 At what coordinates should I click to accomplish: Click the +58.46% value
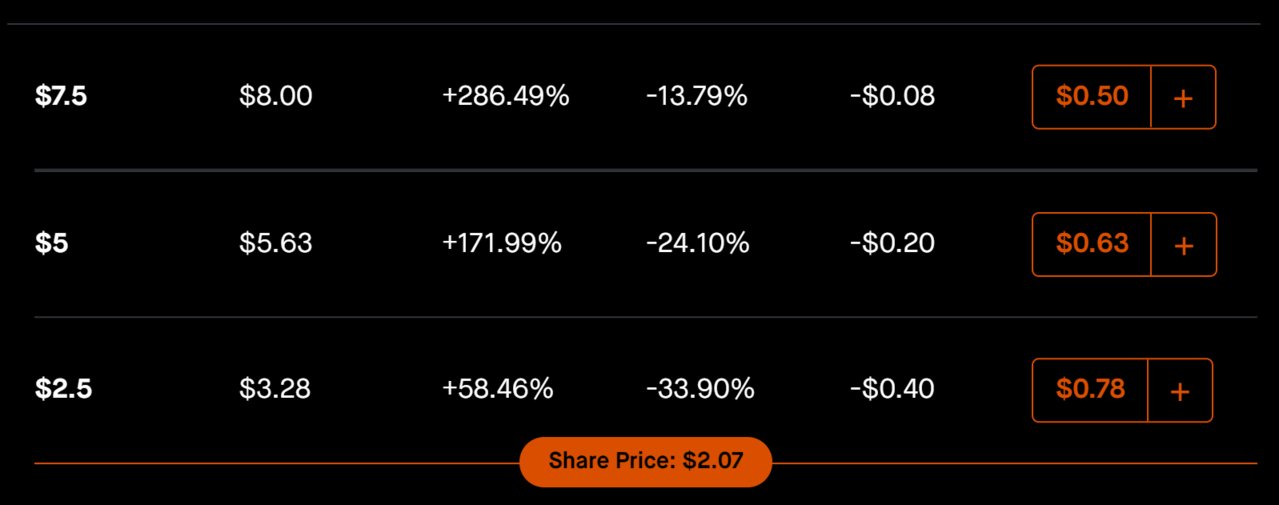point(498,390)
